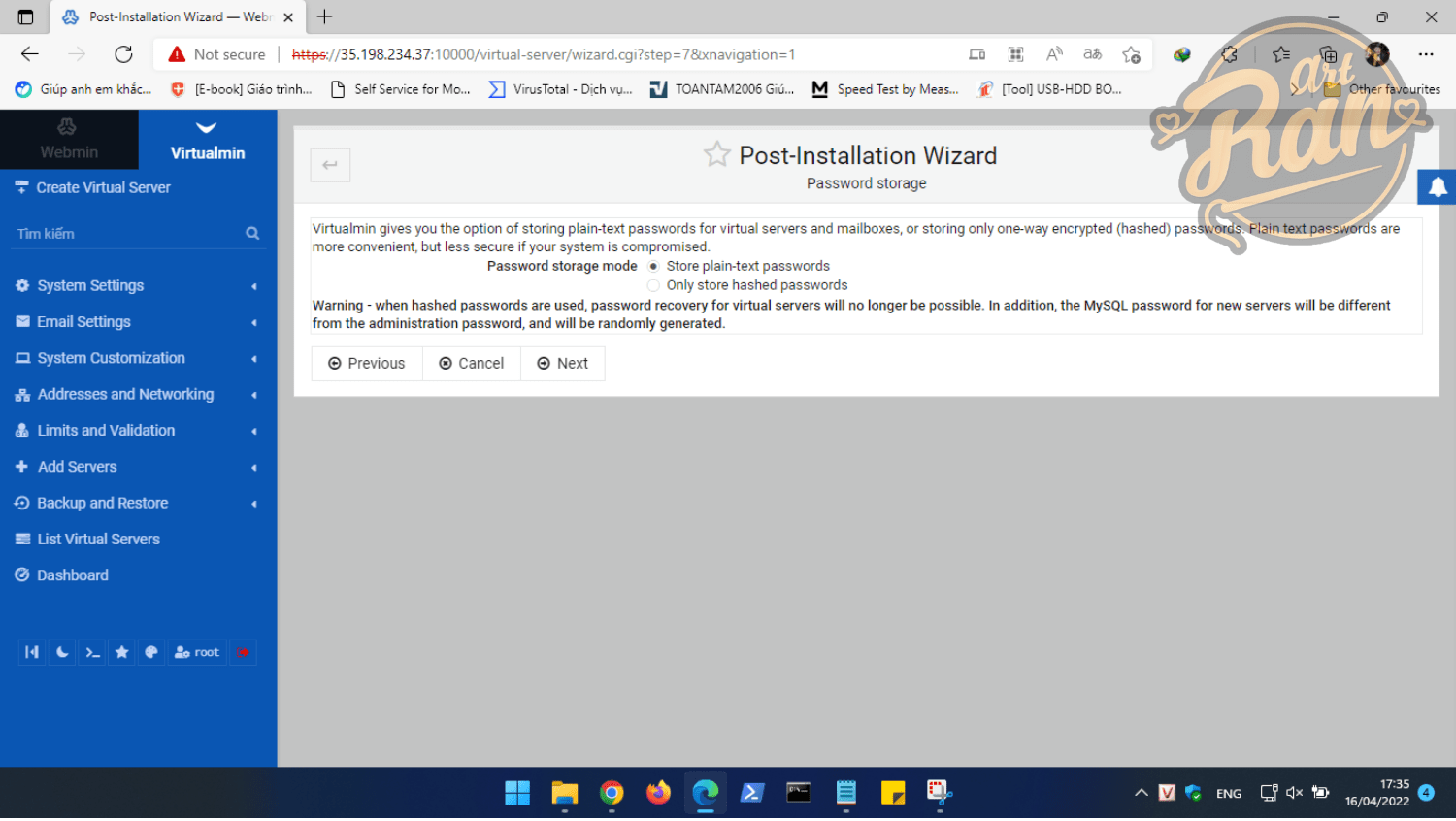Click the Cancel button
The width and height of the screenshot is (1456, 821).
tap(472, 364)
